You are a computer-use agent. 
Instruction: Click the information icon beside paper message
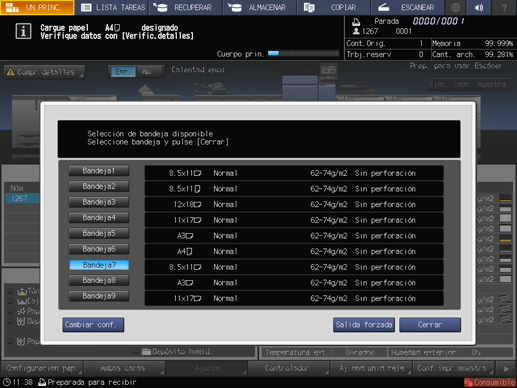click(x=23, y=31)
